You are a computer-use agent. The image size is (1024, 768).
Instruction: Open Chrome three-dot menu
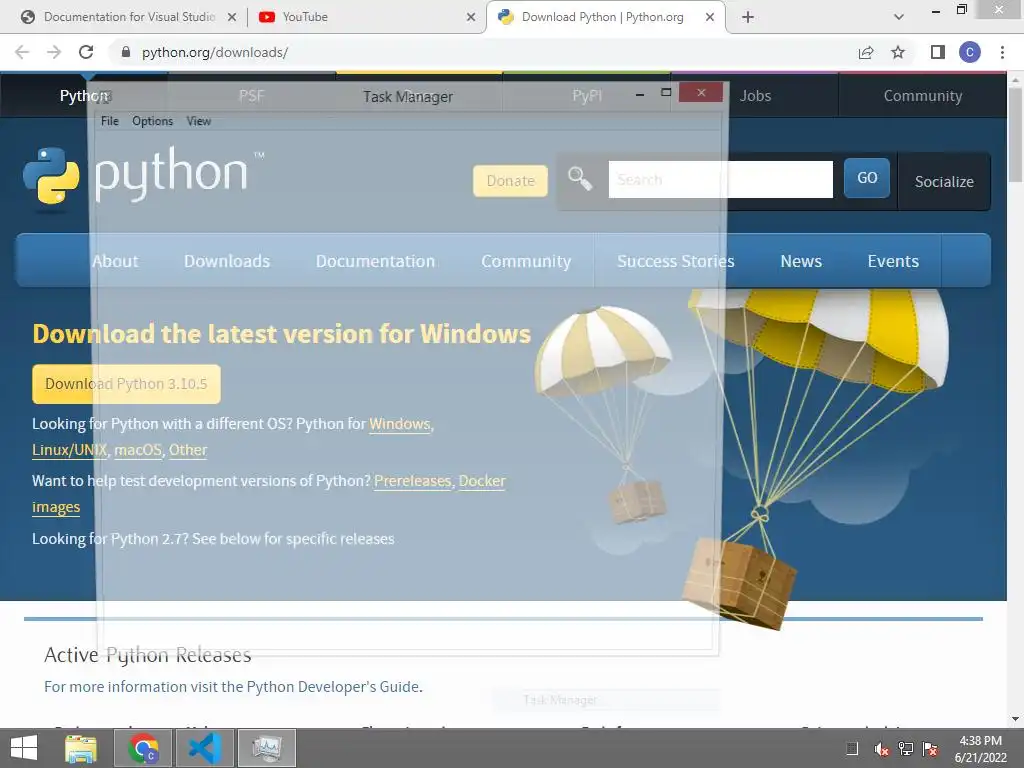point(1002,52)
